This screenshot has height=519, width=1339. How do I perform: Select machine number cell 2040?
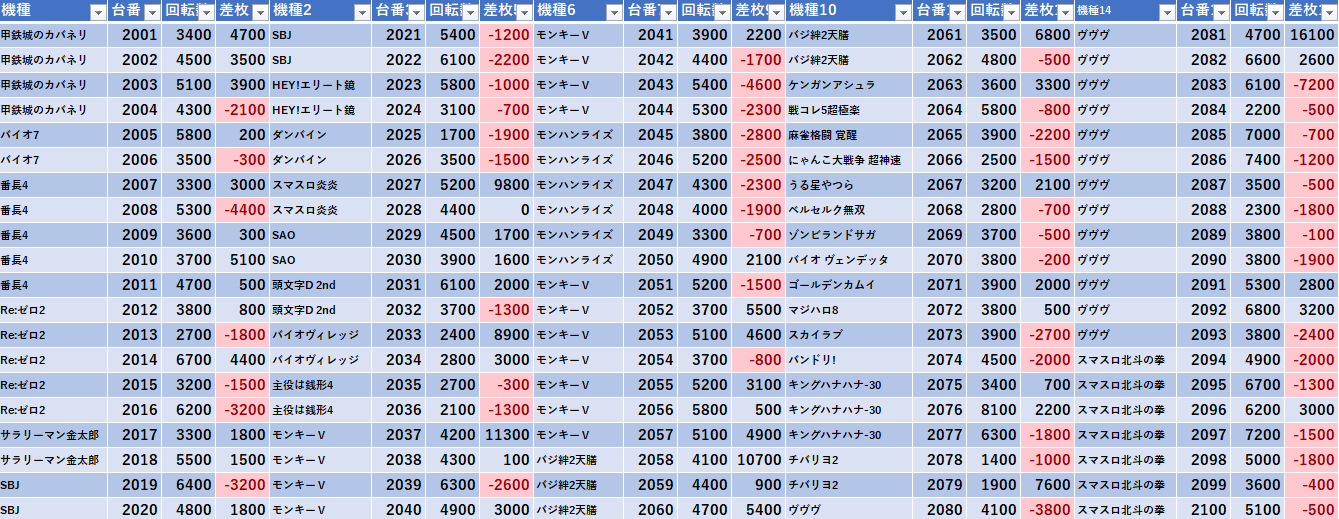[x=398, y=509]
